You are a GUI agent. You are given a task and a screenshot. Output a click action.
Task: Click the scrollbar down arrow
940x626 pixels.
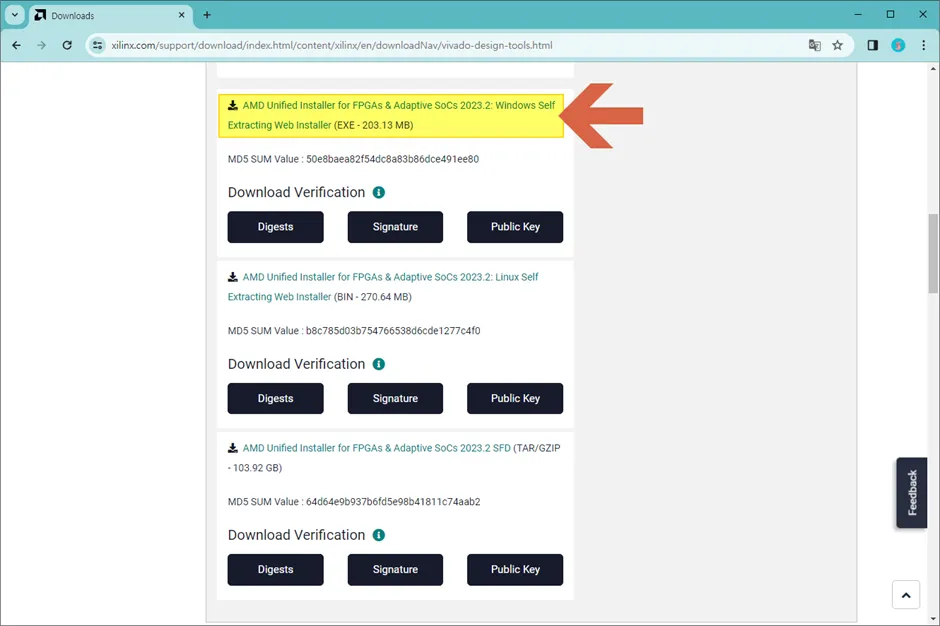pyautogui.click(x=933, y=619)
